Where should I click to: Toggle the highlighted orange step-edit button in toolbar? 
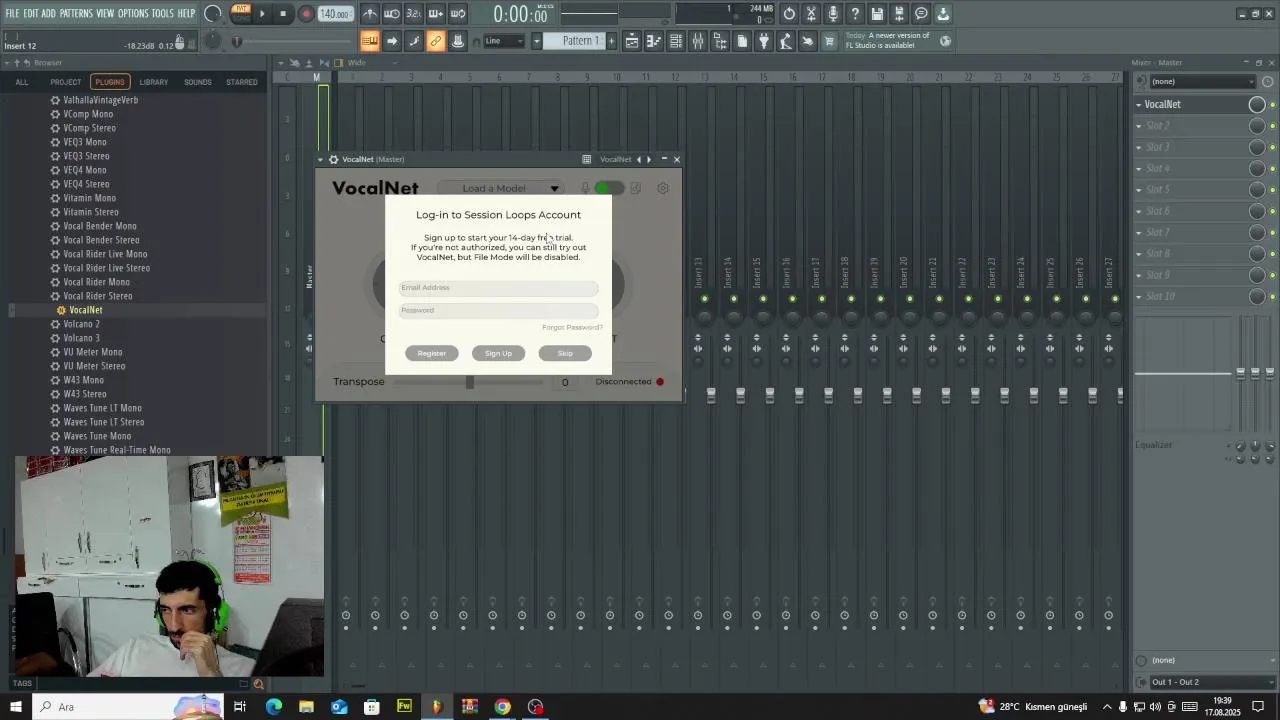[x=370, y=41]
